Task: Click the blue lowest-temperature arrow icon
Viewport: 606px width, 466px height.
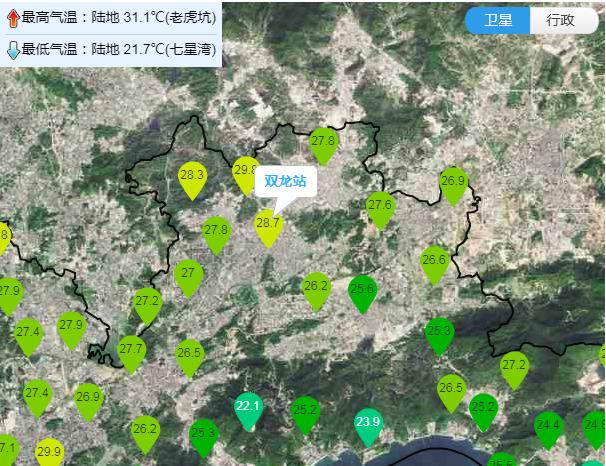Action: [x=12, y=49]
